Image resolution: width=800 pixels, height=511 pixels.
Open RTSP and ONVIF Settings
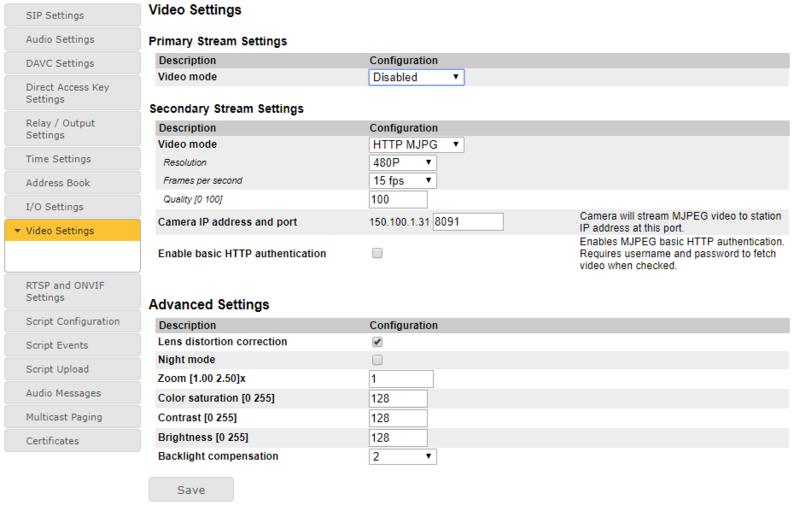tap(72, 291)
